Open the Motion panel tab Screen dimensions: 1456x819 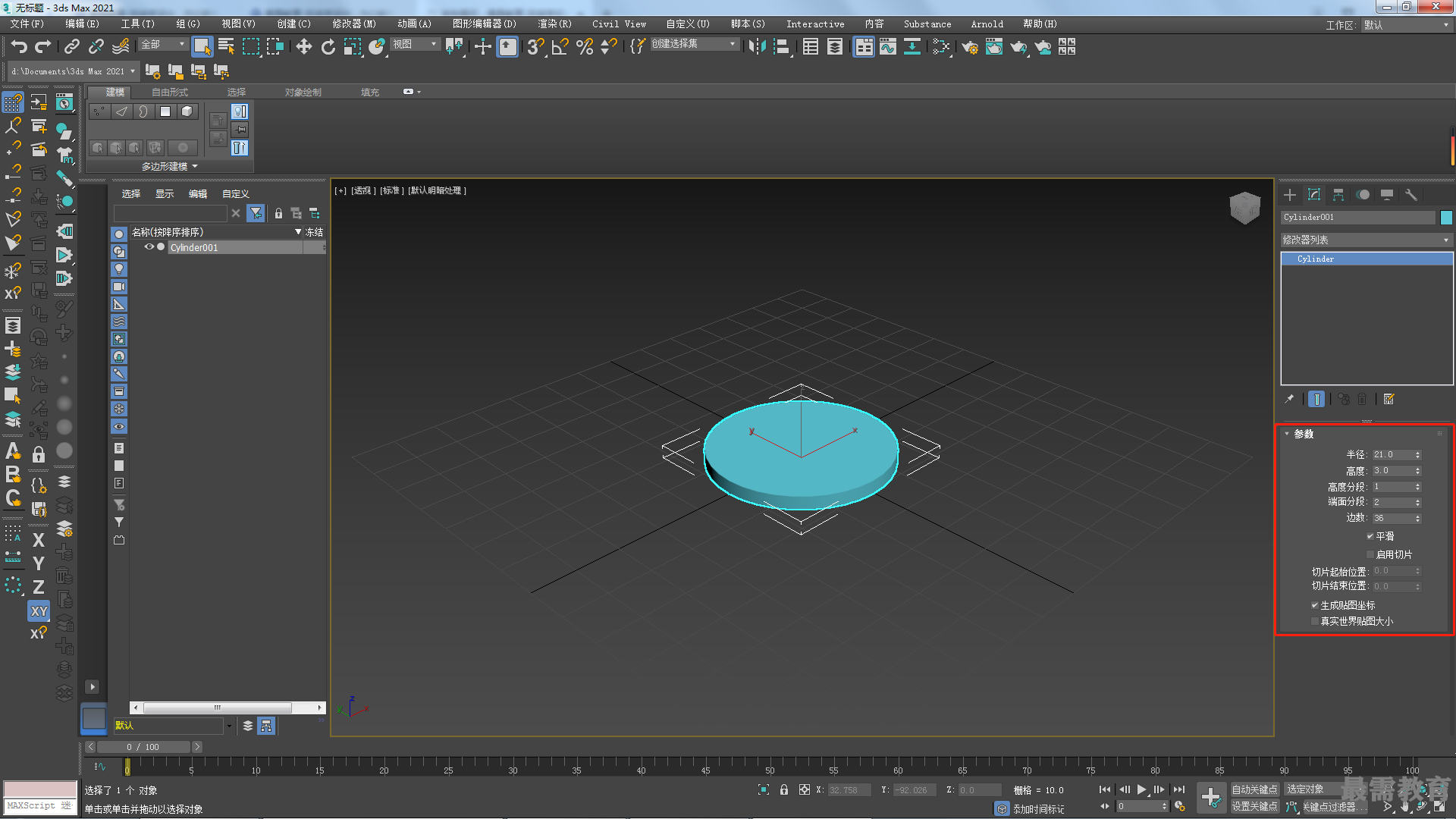pos(1363,195)
